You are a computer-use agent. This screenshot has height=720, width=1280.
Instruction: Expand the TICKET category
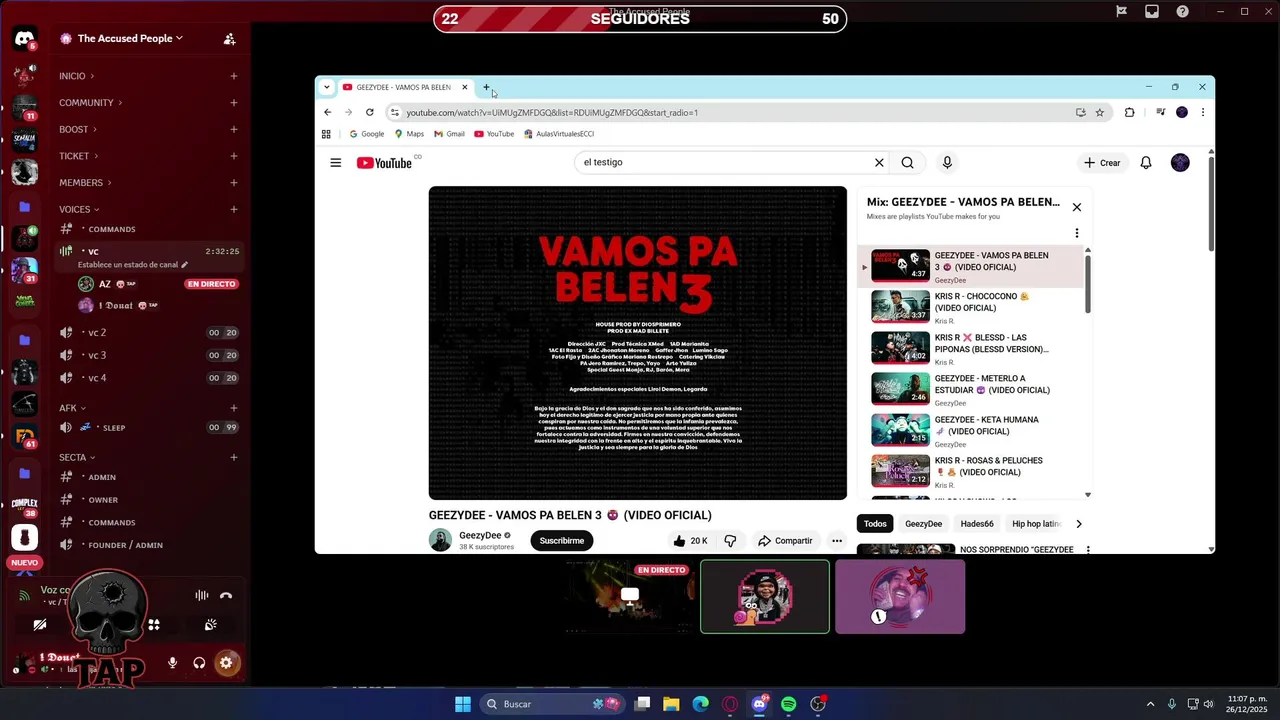point(78,156)
